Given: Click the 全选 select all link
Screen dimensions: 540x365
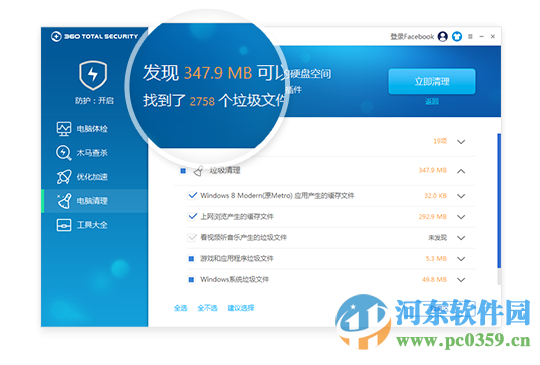Looking at the screenshot, I should [180, 308].
